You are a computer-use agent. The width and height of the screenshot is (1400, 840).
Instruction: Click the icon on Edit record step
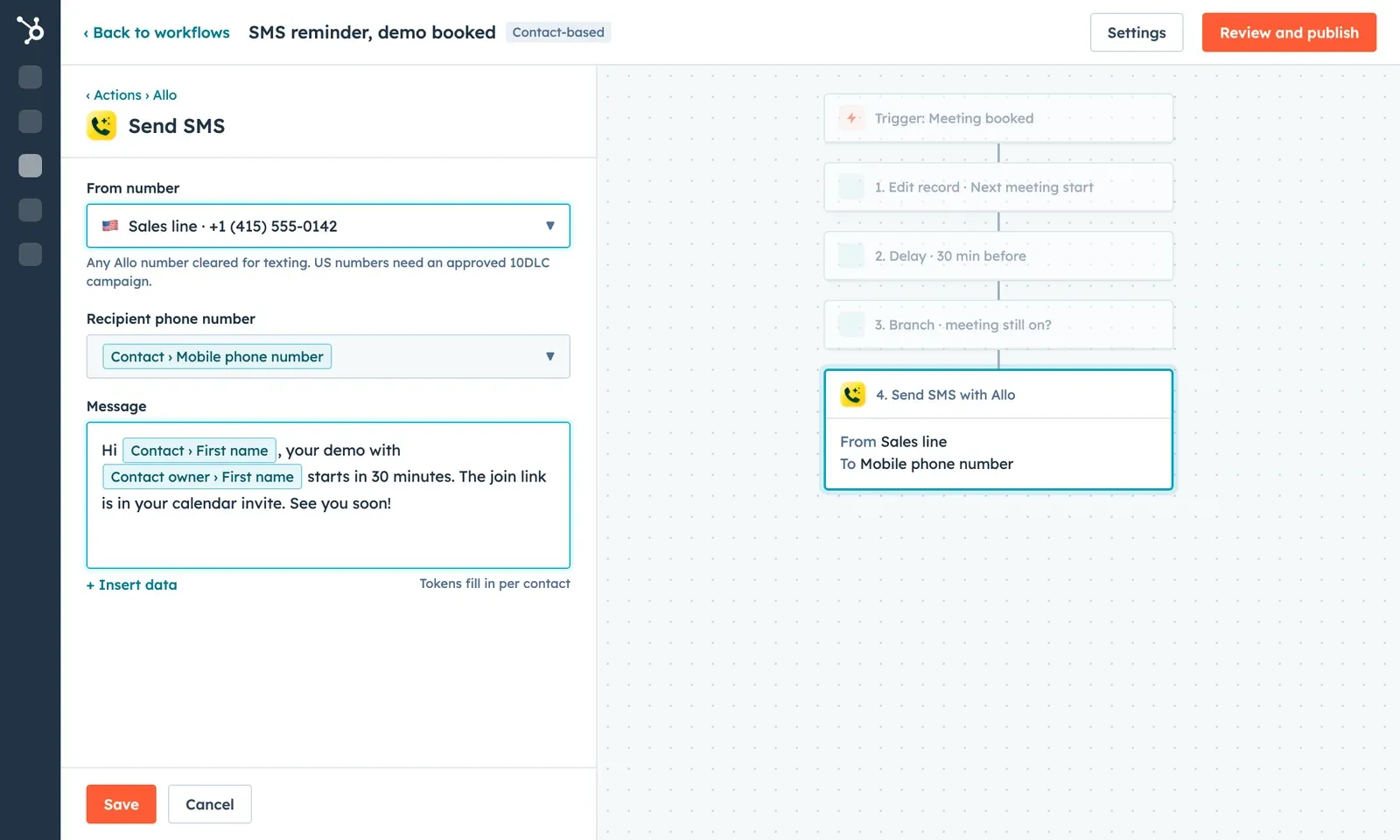851,186
